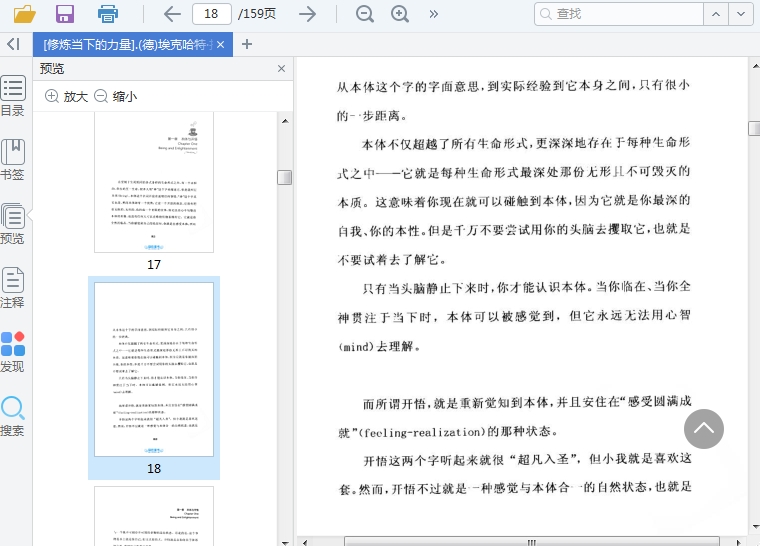Zoom out with the minus magnifier icon

tap(364, 14)
